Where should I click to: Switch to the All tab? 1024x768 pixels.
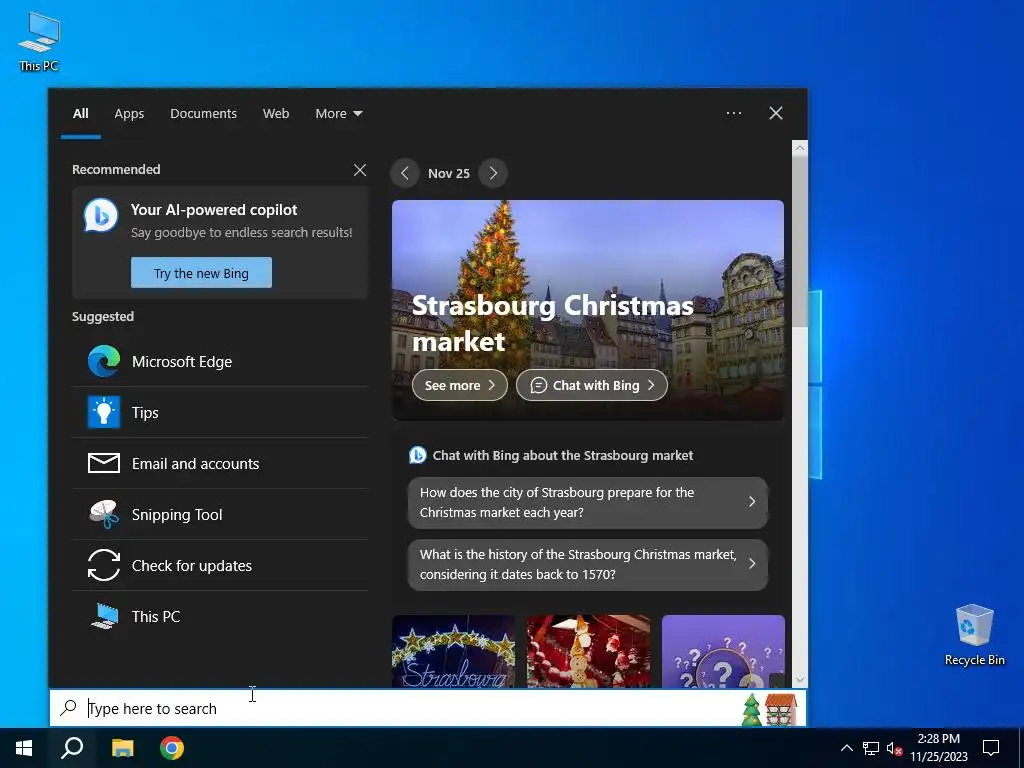click(x=80, y=114)
